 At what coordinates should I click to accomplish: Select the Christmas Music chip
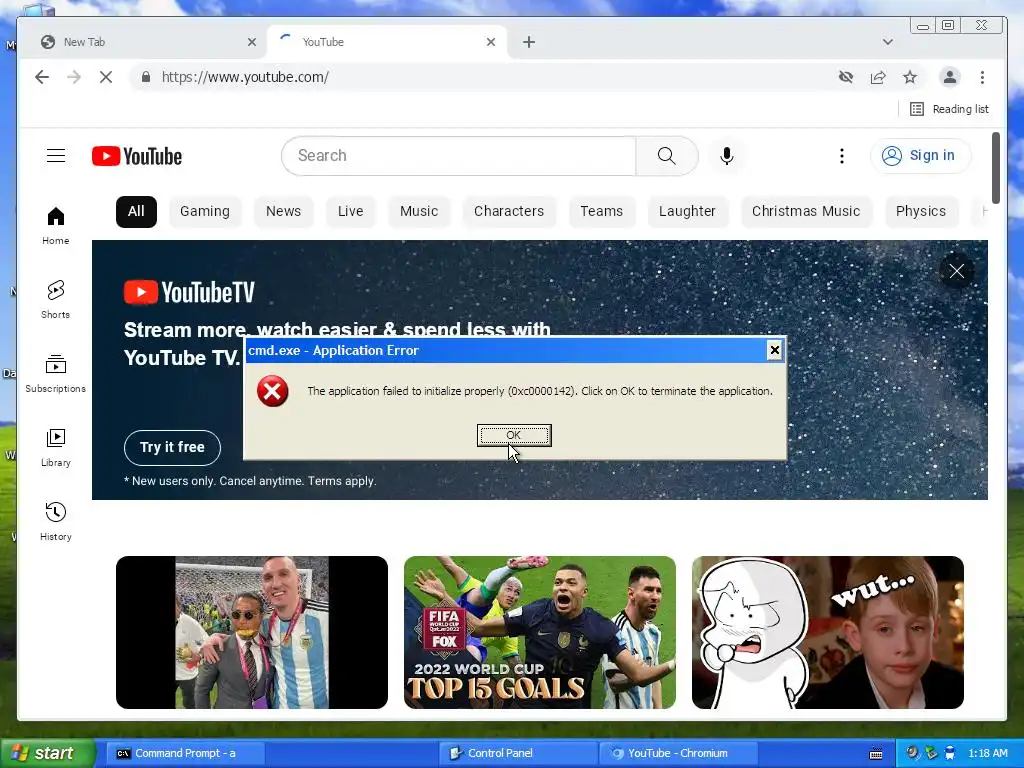click(x=806, y=212)
